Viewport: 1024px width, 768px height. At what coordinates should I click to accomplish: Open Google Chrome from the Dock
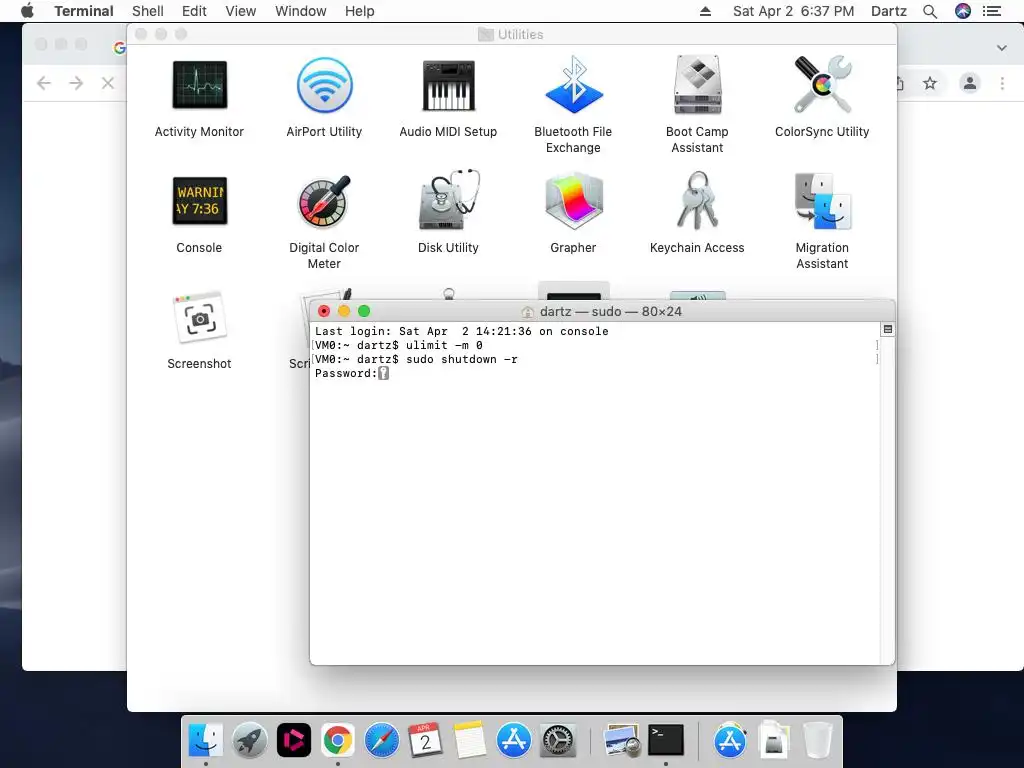point(338,740)
